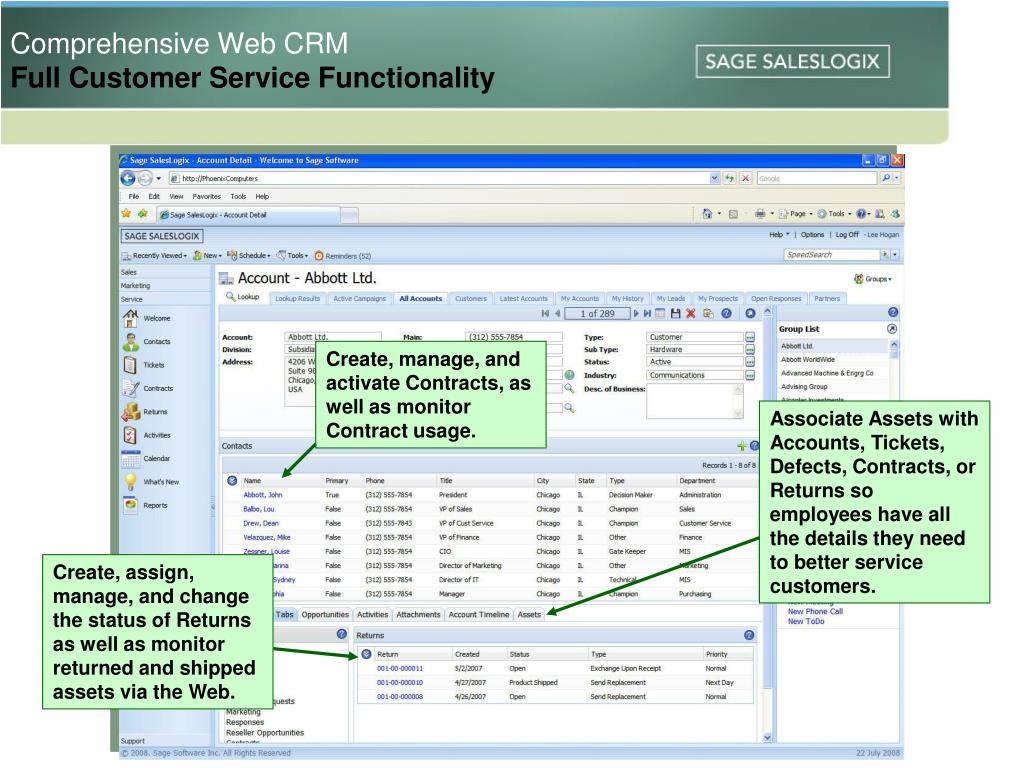1024x768 pixels.
Task: Select Abbott WorldWide in Group List
Action: (808, 360)
